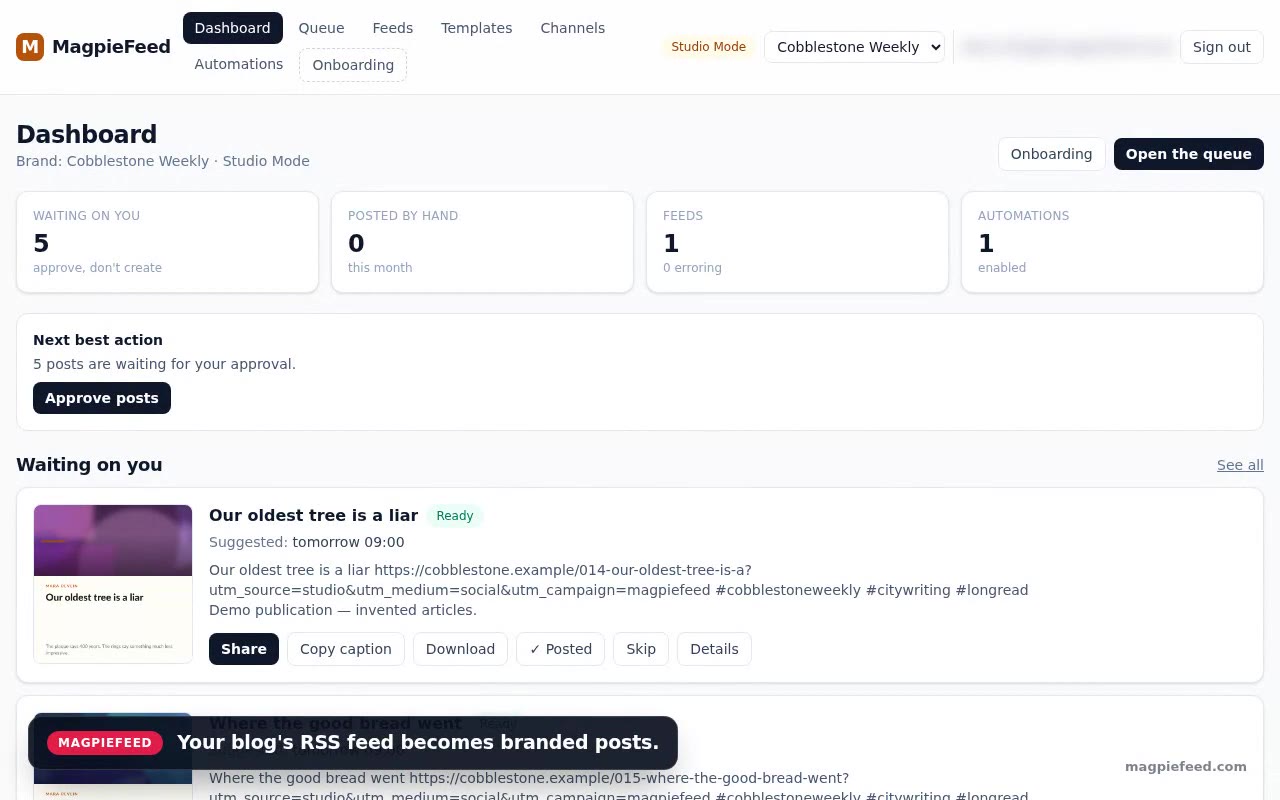Navigate to the Channels tab
The width and height of the screenshot is (1280, 800).
573,28
